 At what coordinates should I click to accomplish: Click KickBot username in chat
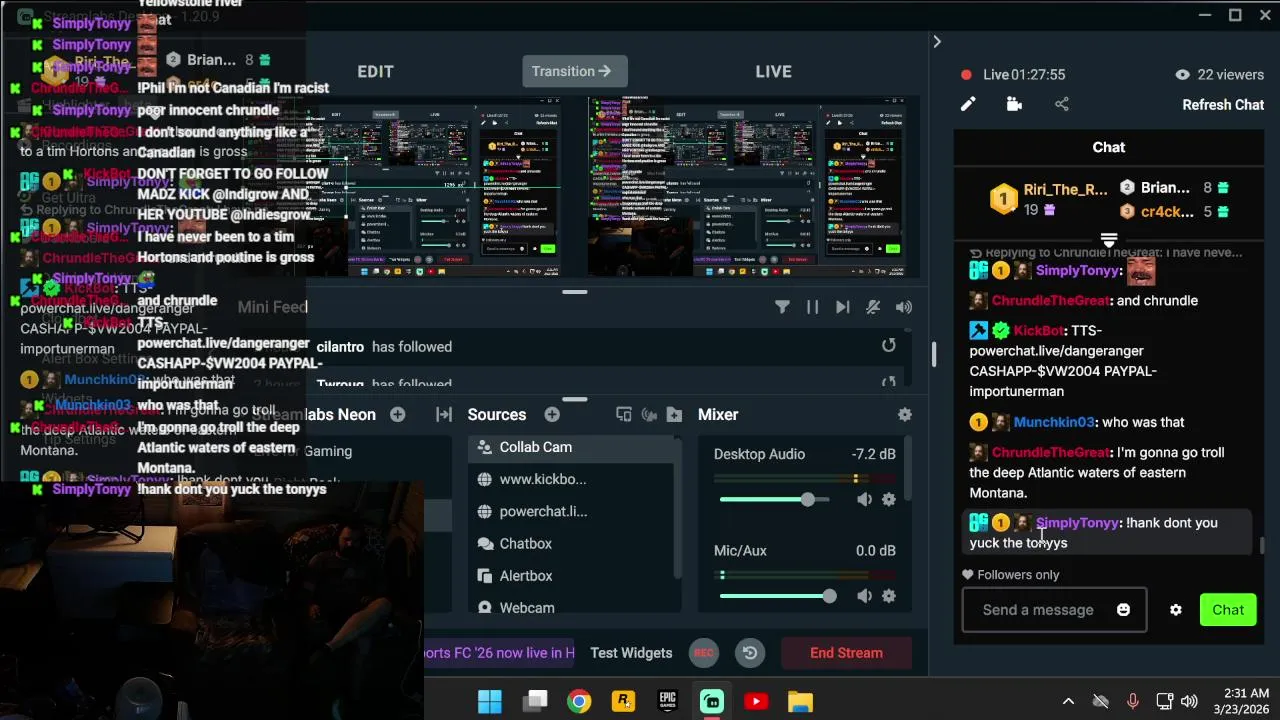tap(1039, 330)
